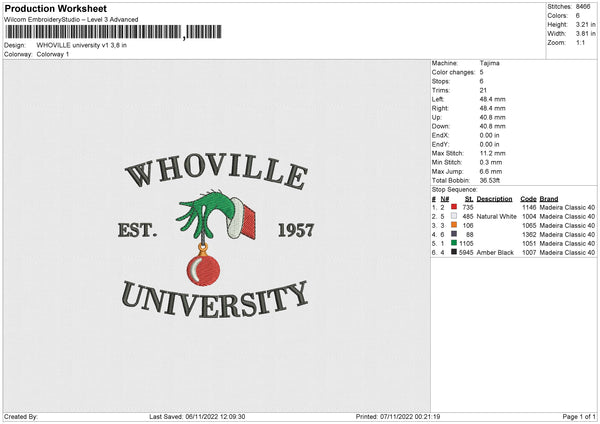Click the 'Page 1 of 1' indicator
Image resolution: width=600 pixels, height=424 pixels.
(579, 417)
